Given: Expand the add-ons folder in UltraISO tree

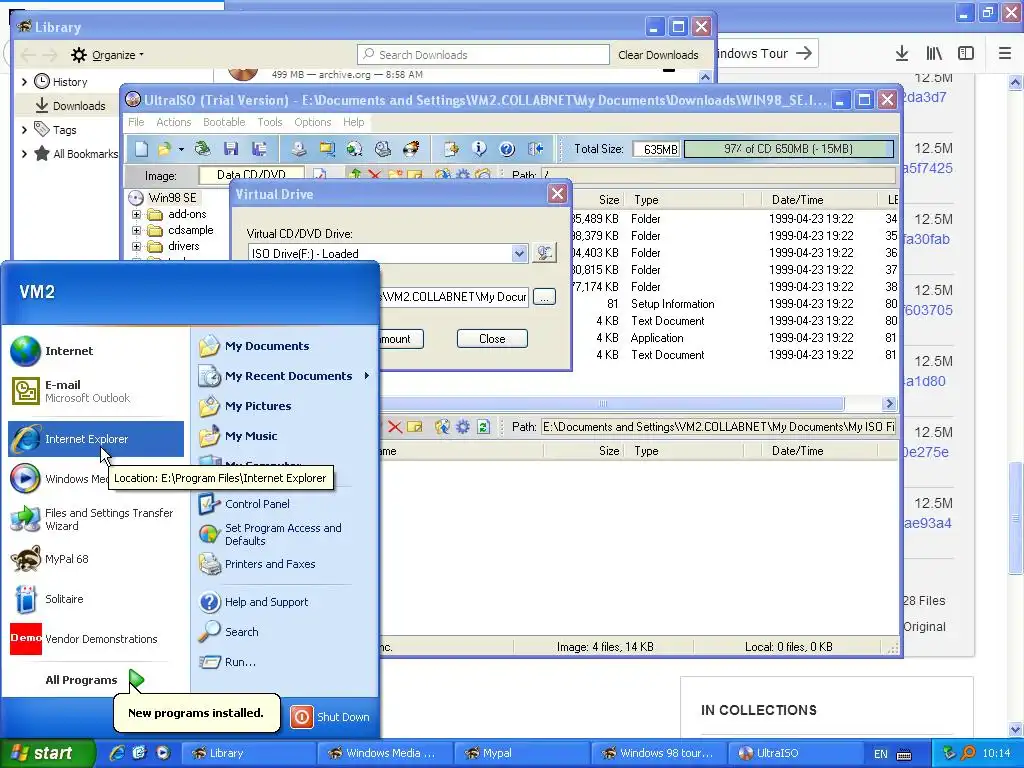Looking at the screenshot, I should pos(136,214).
